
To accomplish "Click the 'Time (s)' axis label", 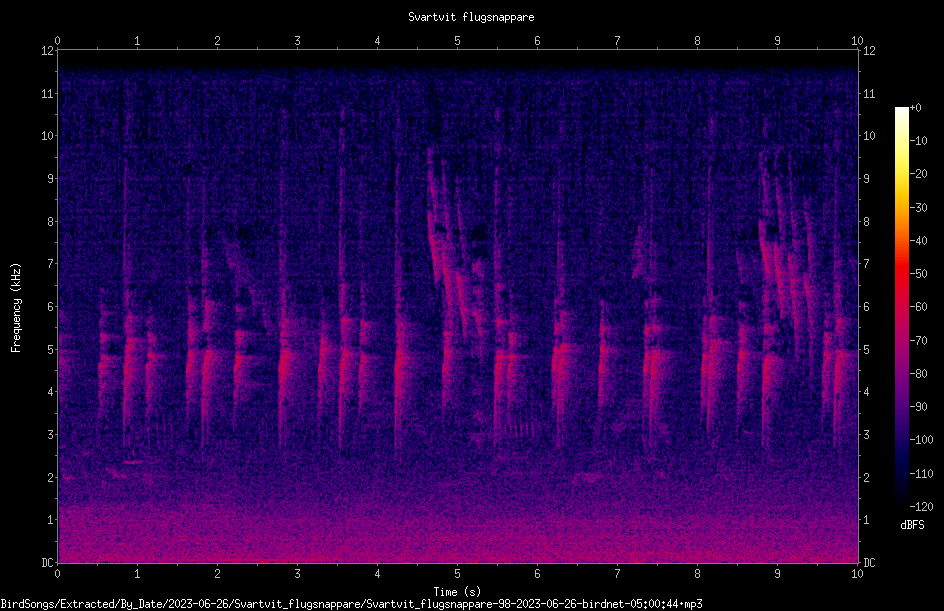I will 457,592.
